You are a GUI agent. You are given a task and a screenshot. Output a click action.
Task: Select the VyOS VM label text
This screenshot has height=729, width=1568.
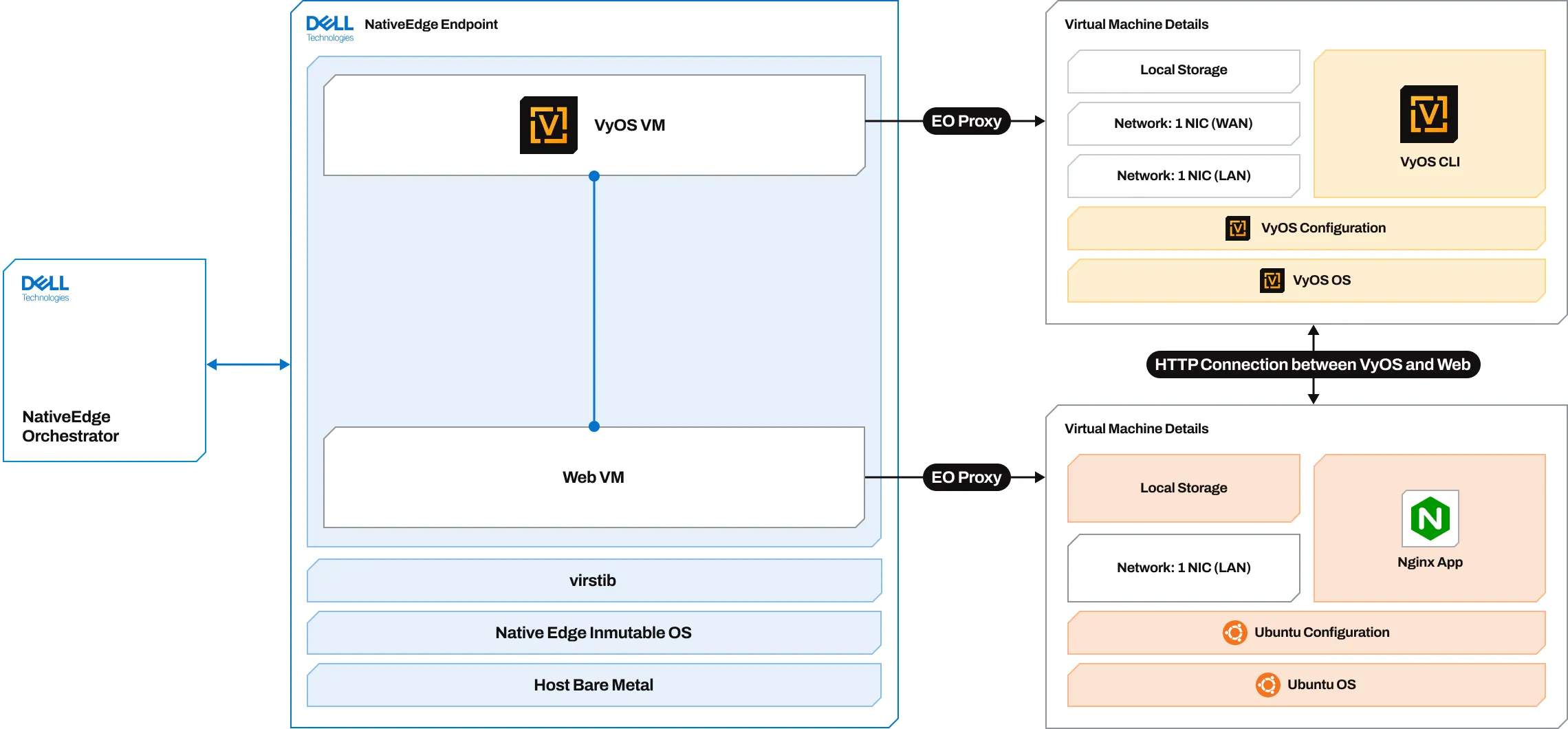pyautogui.click(x=630, y=125)
